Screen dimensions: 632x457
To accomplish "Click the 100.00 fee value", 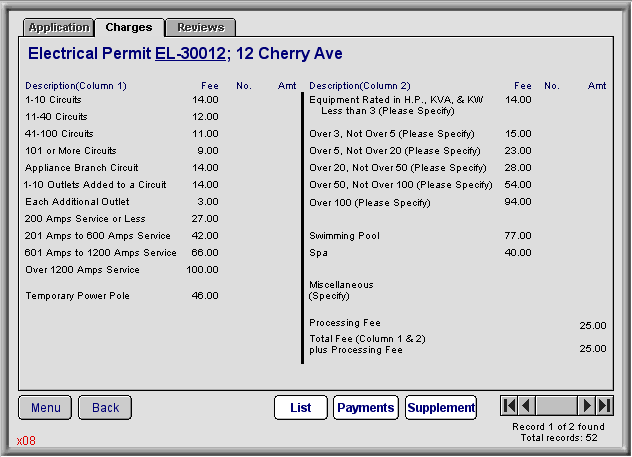I will 202,269.
